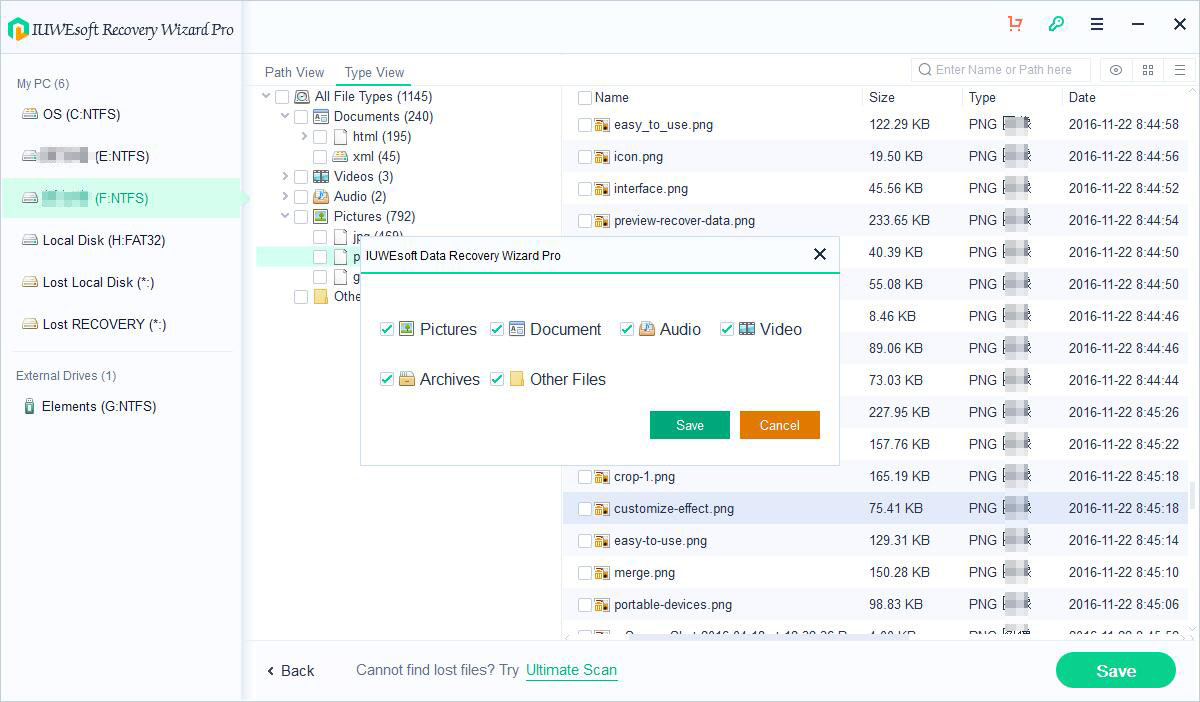
Task: Click the interface.png file icon
Action: [x=602, y=189]
